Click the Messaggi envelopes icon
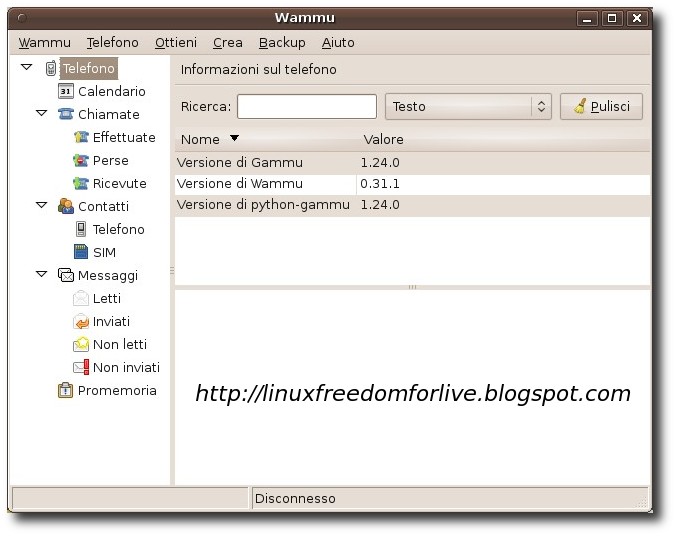Viewport: 676px width, 536px height. pos(66,275)
